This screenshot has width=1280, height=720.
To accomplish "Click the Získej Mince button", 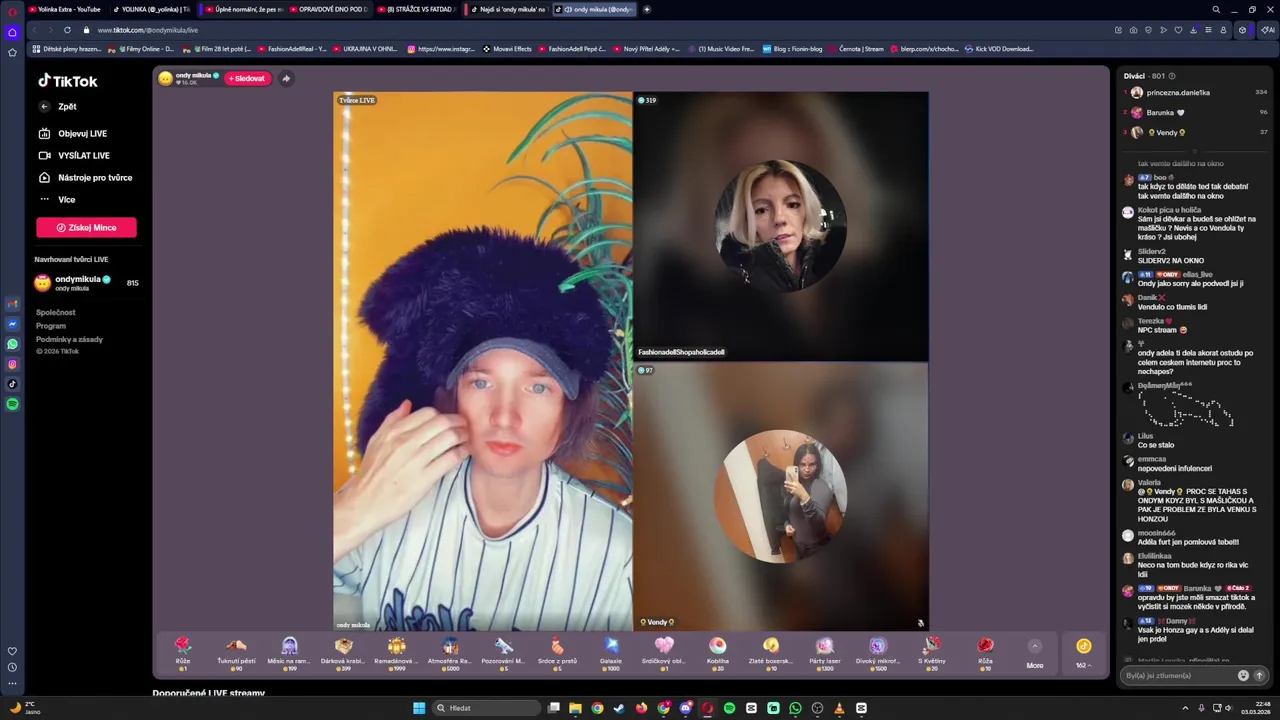I will [x=86, y=228].
